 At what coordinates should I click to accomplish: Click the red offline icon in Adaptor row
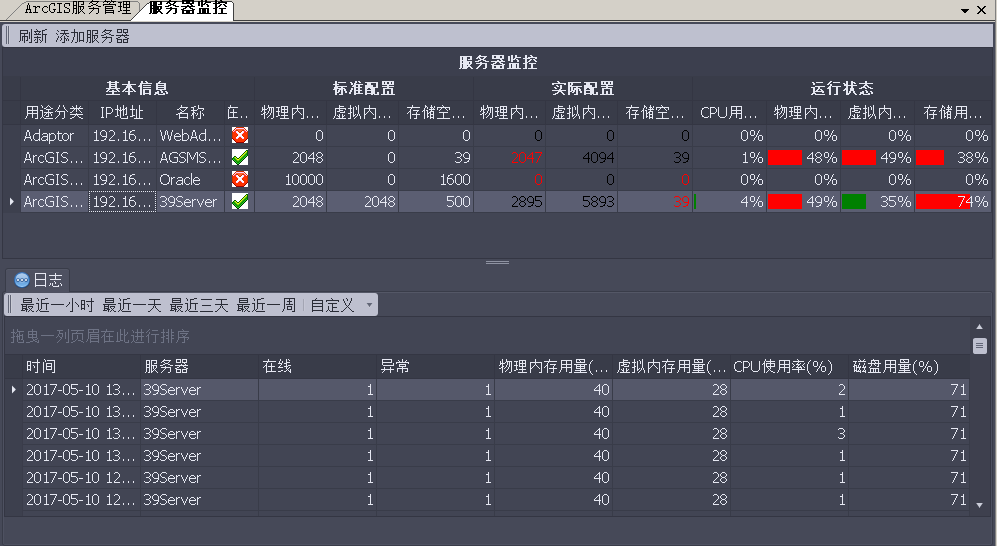[240, 135]
